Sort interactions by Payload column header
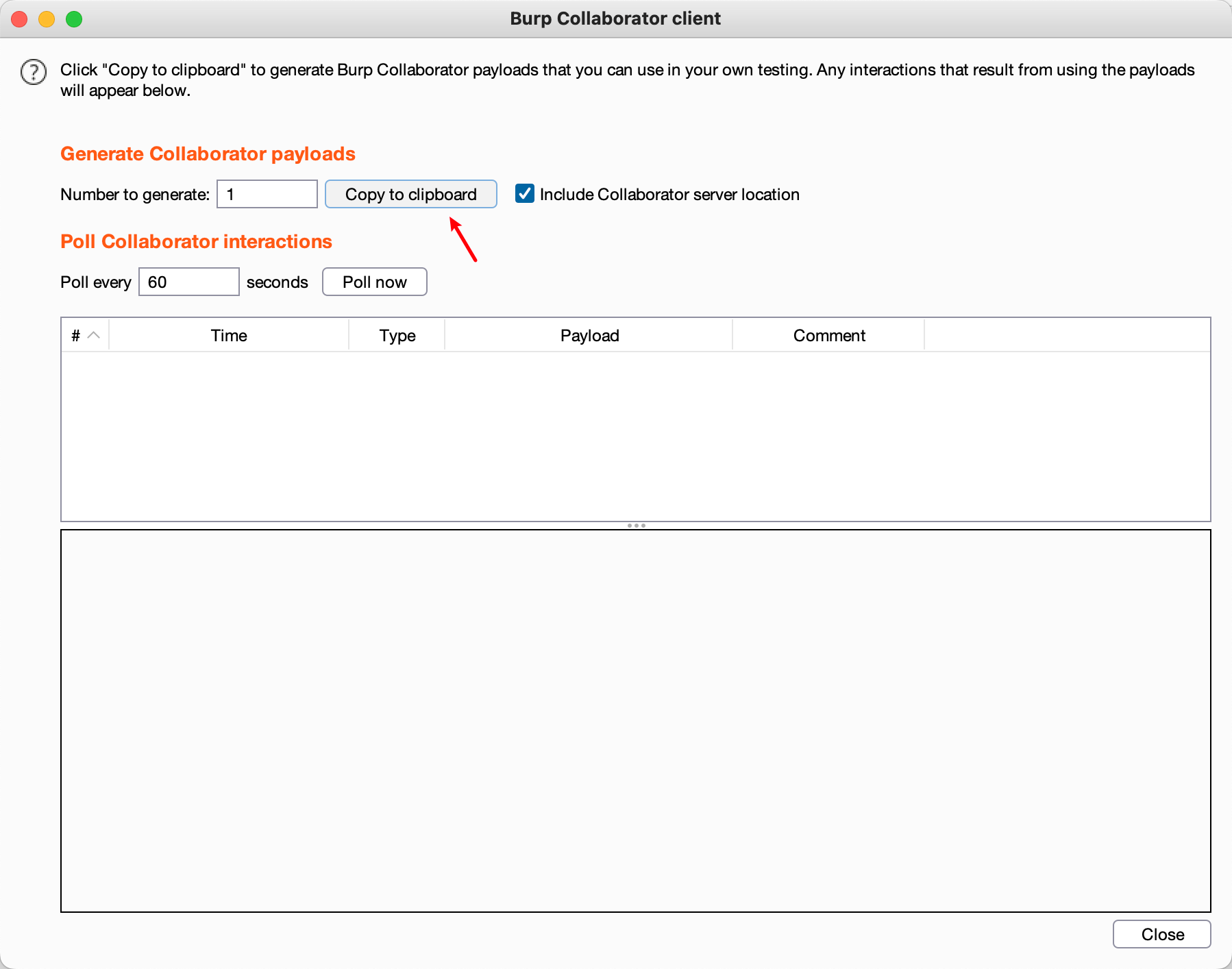This screenshot has width=1232, height=969. tap(589, 336)
